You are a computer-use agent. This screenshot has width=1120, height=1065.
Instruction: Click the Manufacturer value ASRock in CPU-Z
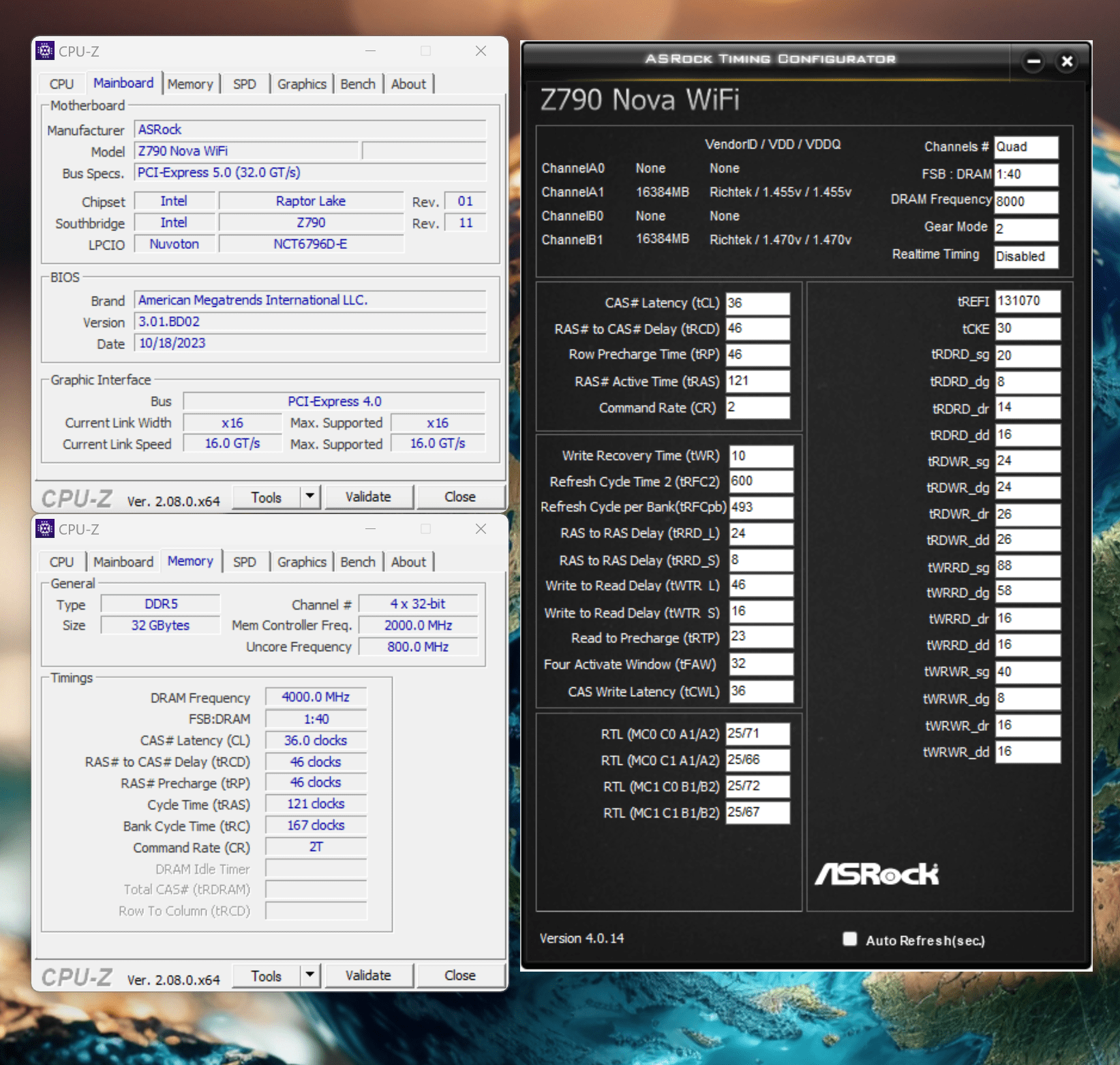tap(310, 130)
